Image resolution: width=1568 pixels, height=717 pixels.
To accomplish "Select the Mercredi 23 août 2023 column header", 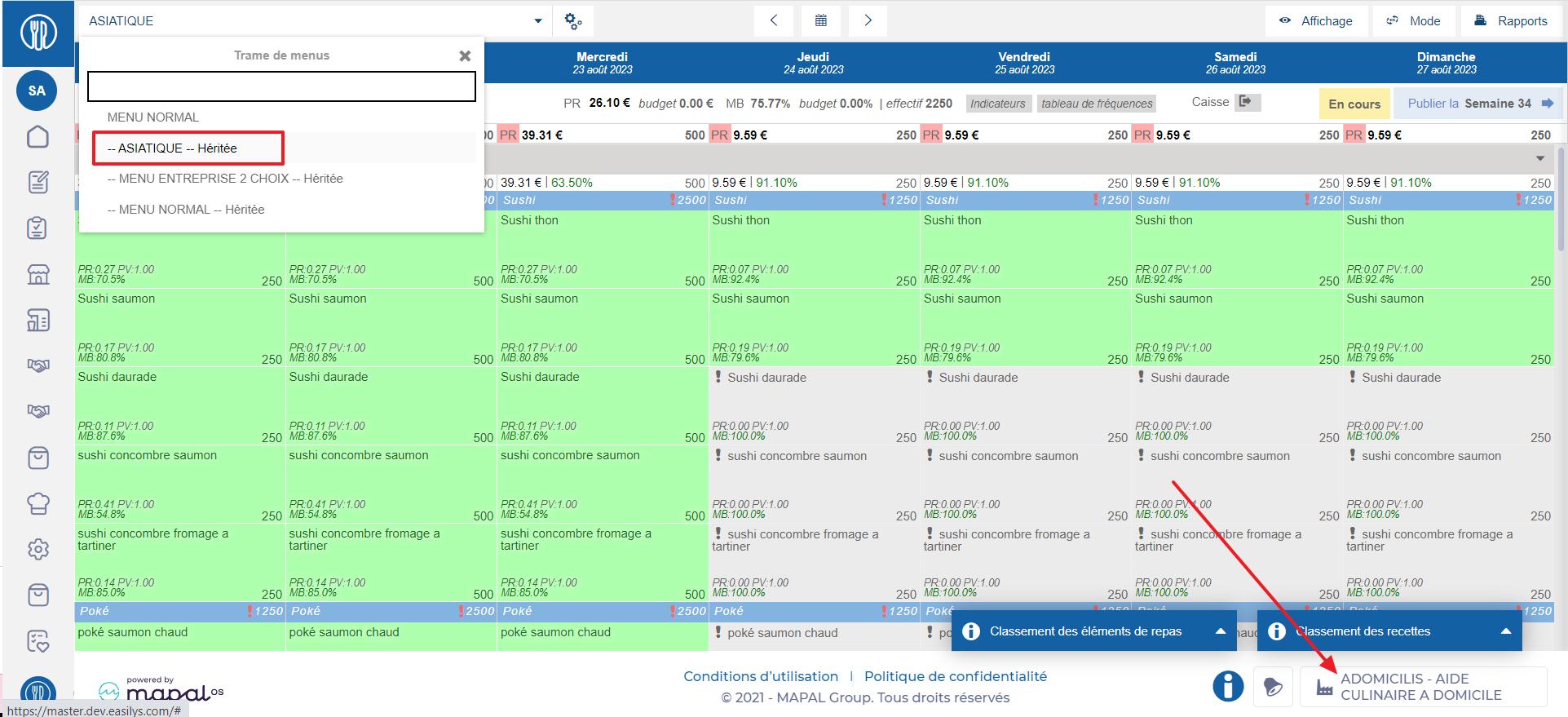I will (x=603, y=63).
